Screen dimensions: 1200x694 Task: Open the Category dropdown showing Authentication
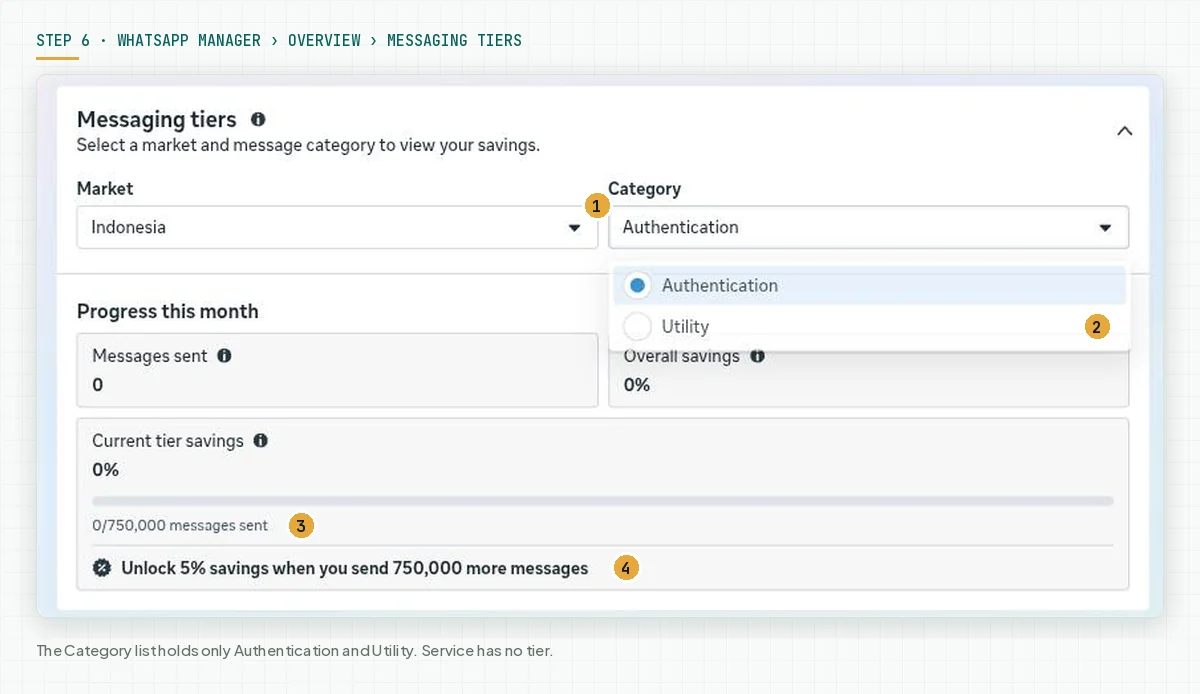[868, 227]
